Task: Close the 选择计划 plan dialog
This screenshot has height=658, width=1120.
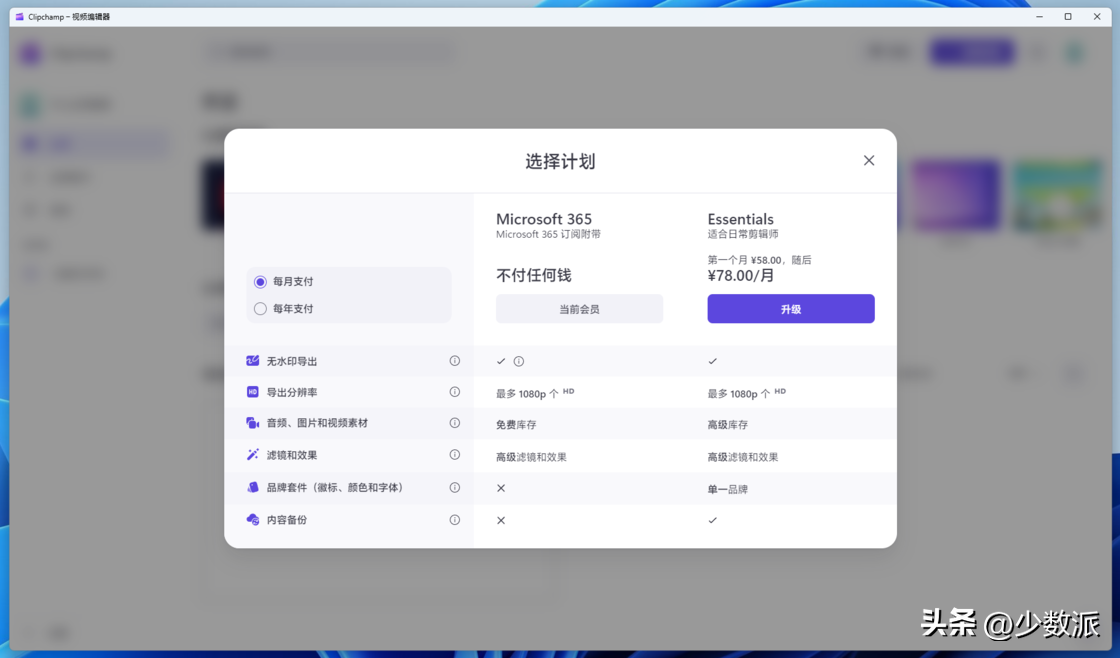Action: tap(868, 161)
